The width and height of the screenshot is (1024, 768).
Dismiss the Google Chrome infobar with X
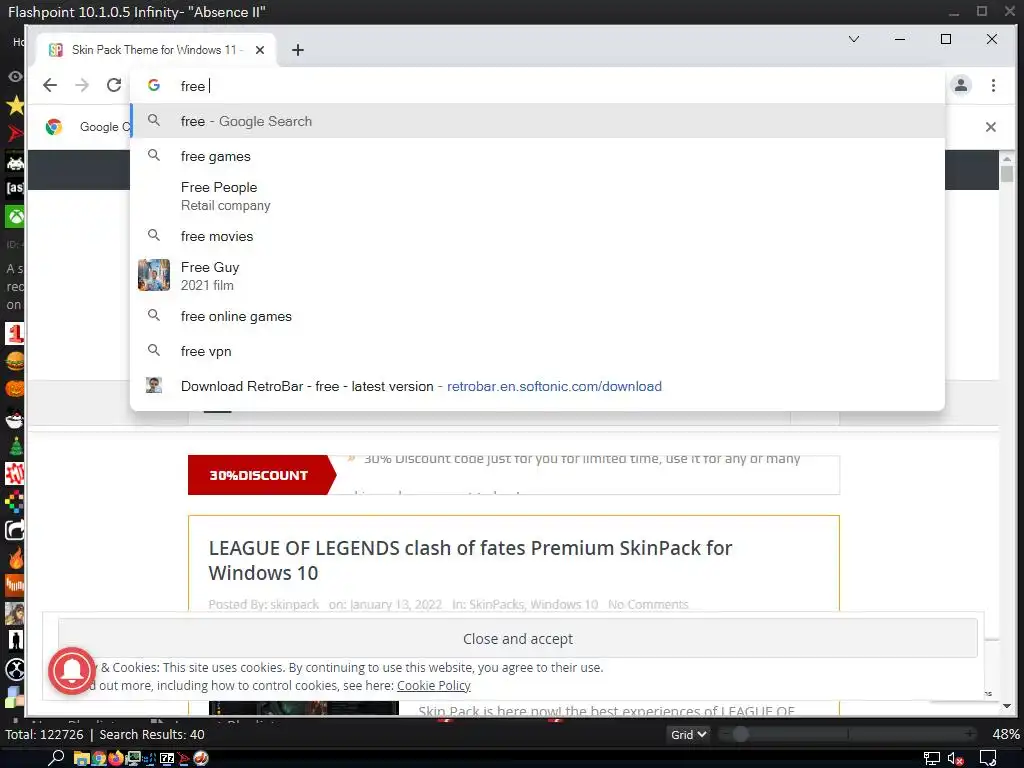point(991,127)
